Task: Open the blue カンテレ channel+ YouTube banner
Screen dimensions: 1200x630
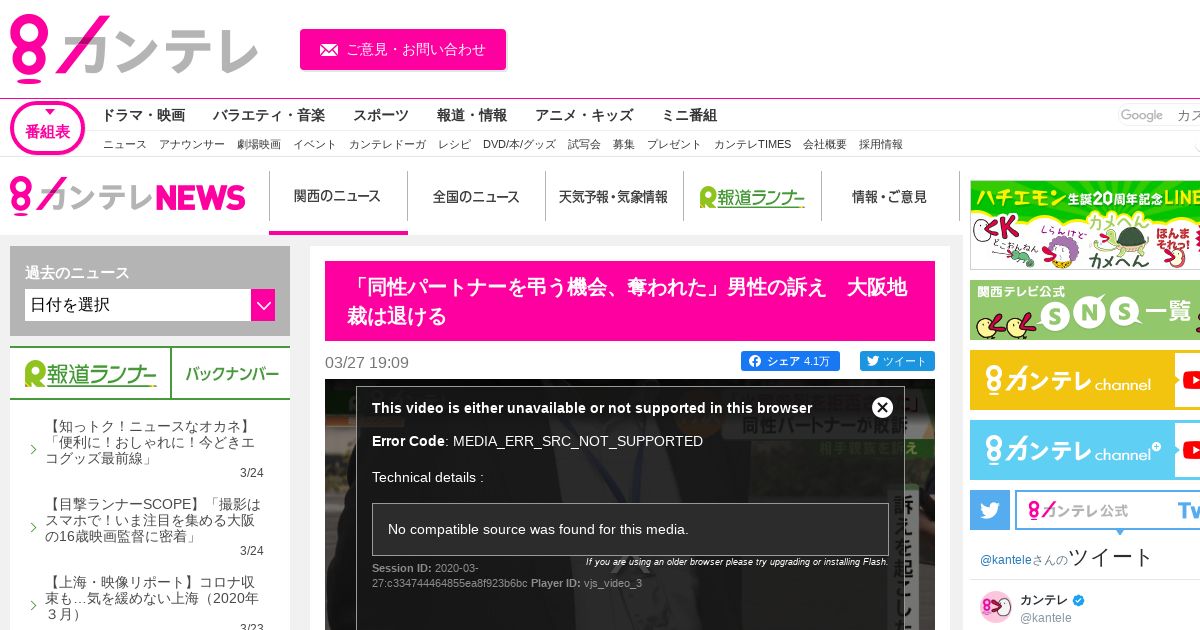Action: (1085, 450)
